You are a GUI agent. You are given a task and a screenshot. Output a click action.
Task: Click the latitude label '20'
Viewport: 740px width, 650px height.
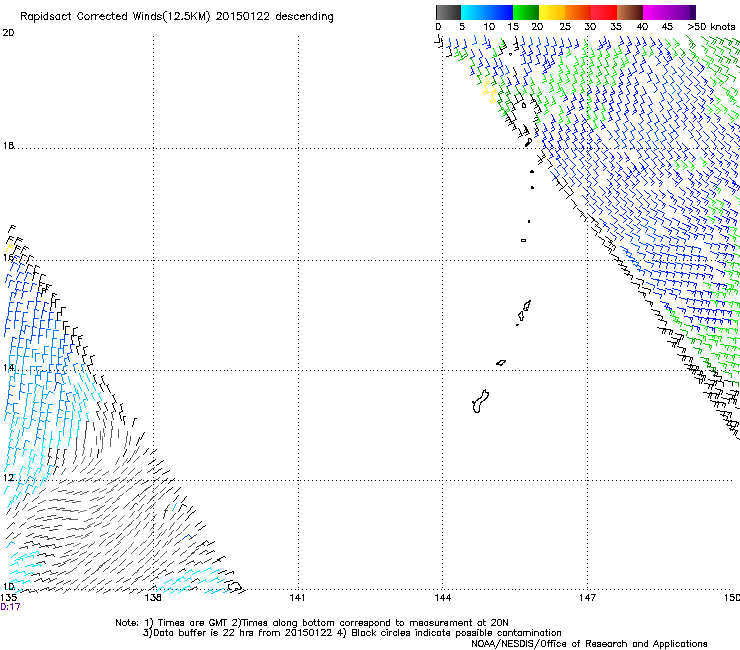[x=8, y=33]
